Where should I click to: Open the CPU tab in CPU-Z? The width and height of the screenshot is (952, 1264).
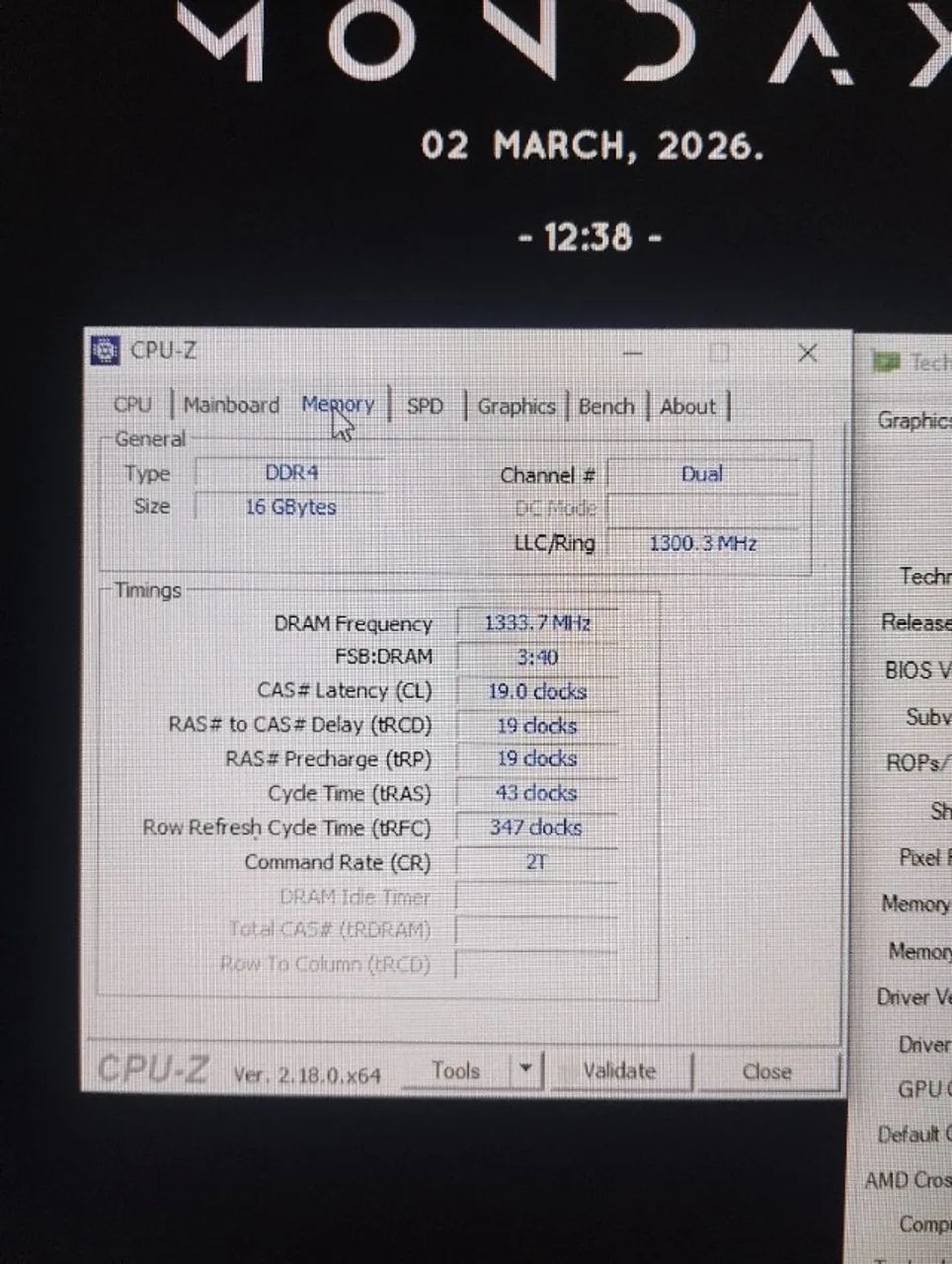pyautogui.click(x=133, y=405)
